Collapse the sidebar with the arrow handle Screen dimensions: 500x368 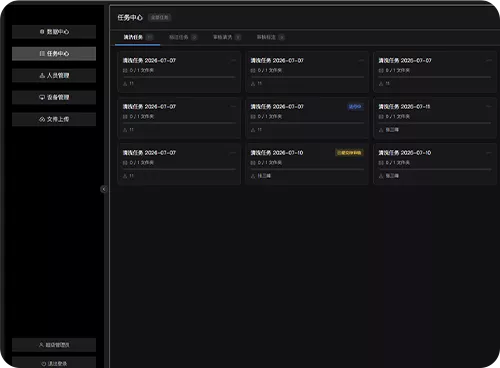coord(104,189)
